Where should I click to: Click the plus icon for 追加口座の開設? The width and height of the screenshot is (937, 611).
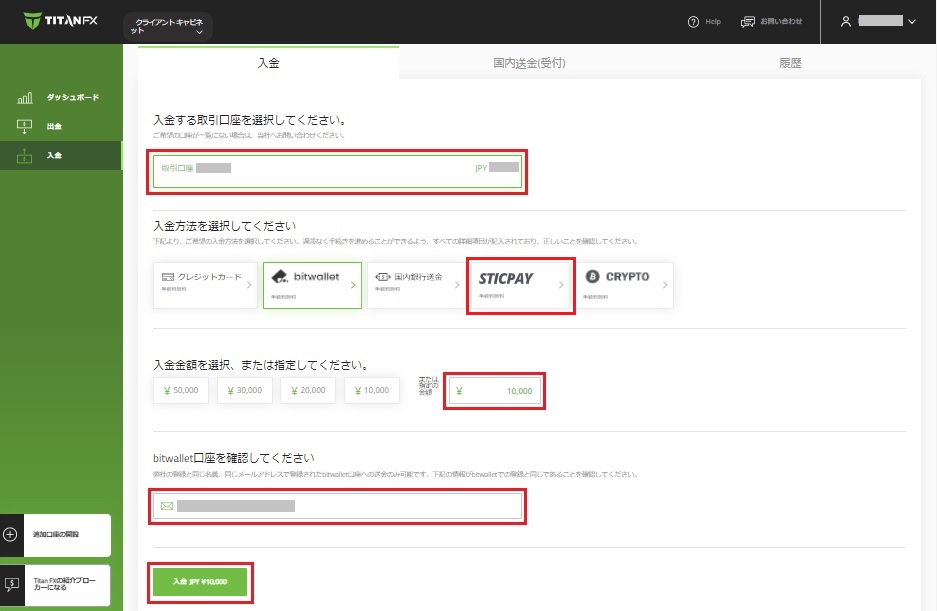[10, 534]
